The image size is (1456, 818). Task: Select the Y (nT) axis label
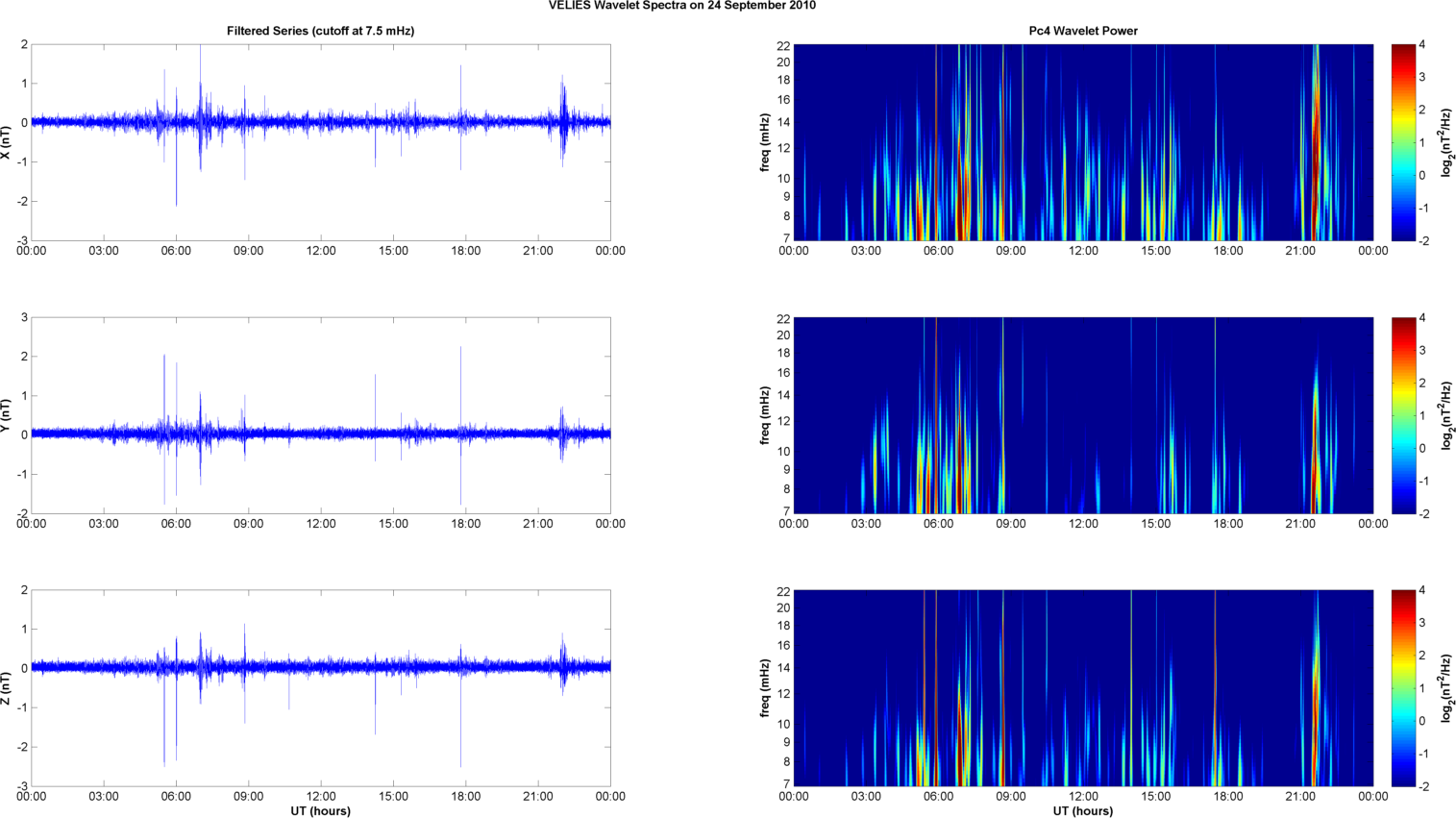(6, 415)
